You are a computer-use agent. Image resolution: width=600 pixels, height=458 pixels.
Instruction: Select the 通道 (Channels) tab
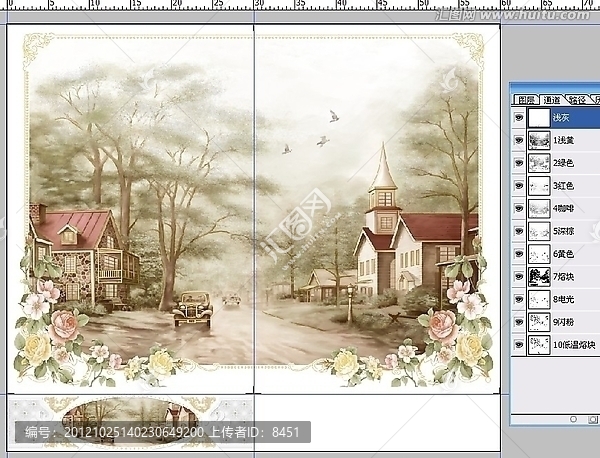(552, 100)
